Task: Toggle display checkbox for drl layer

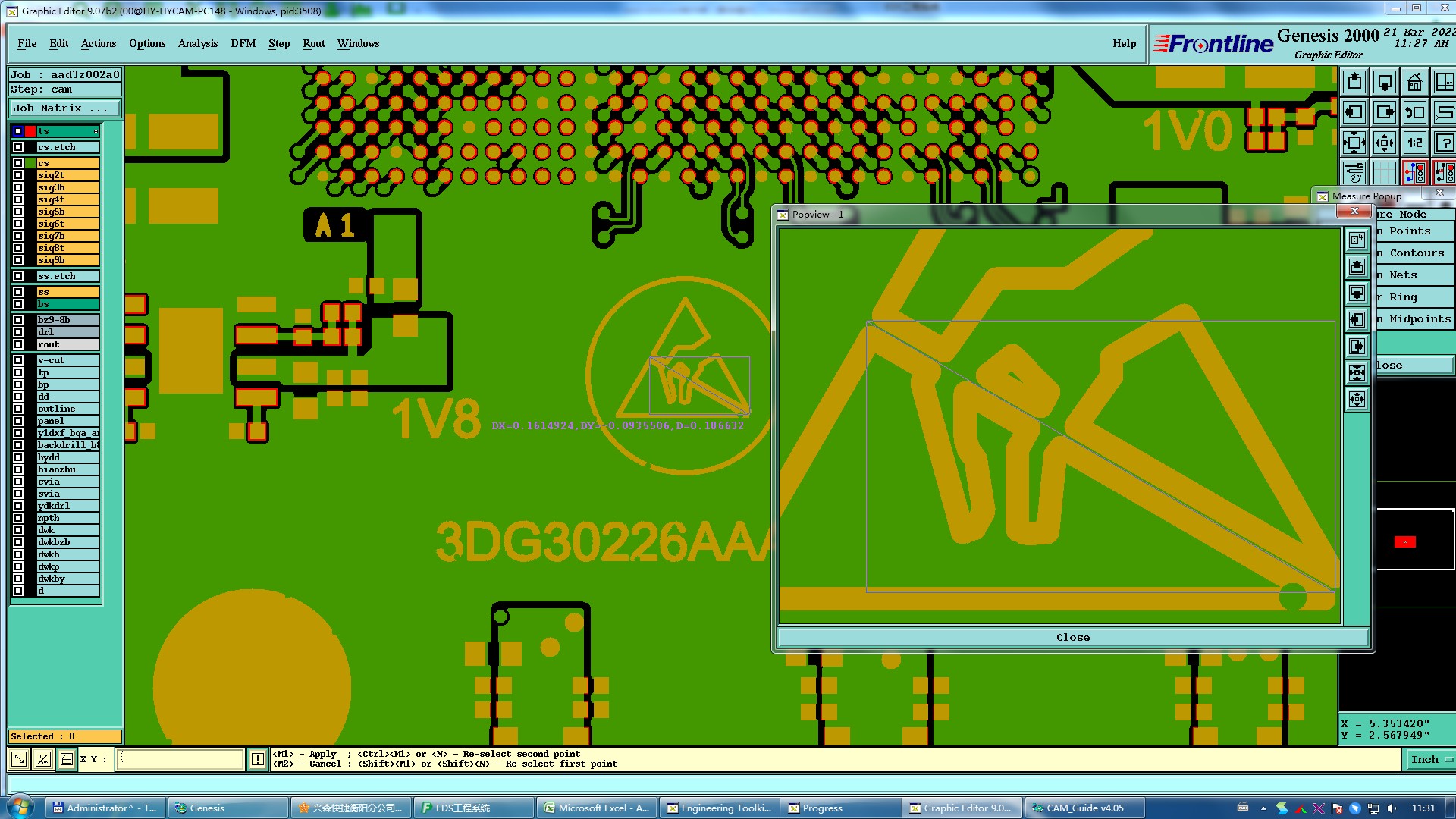Action: pos(18,332)
